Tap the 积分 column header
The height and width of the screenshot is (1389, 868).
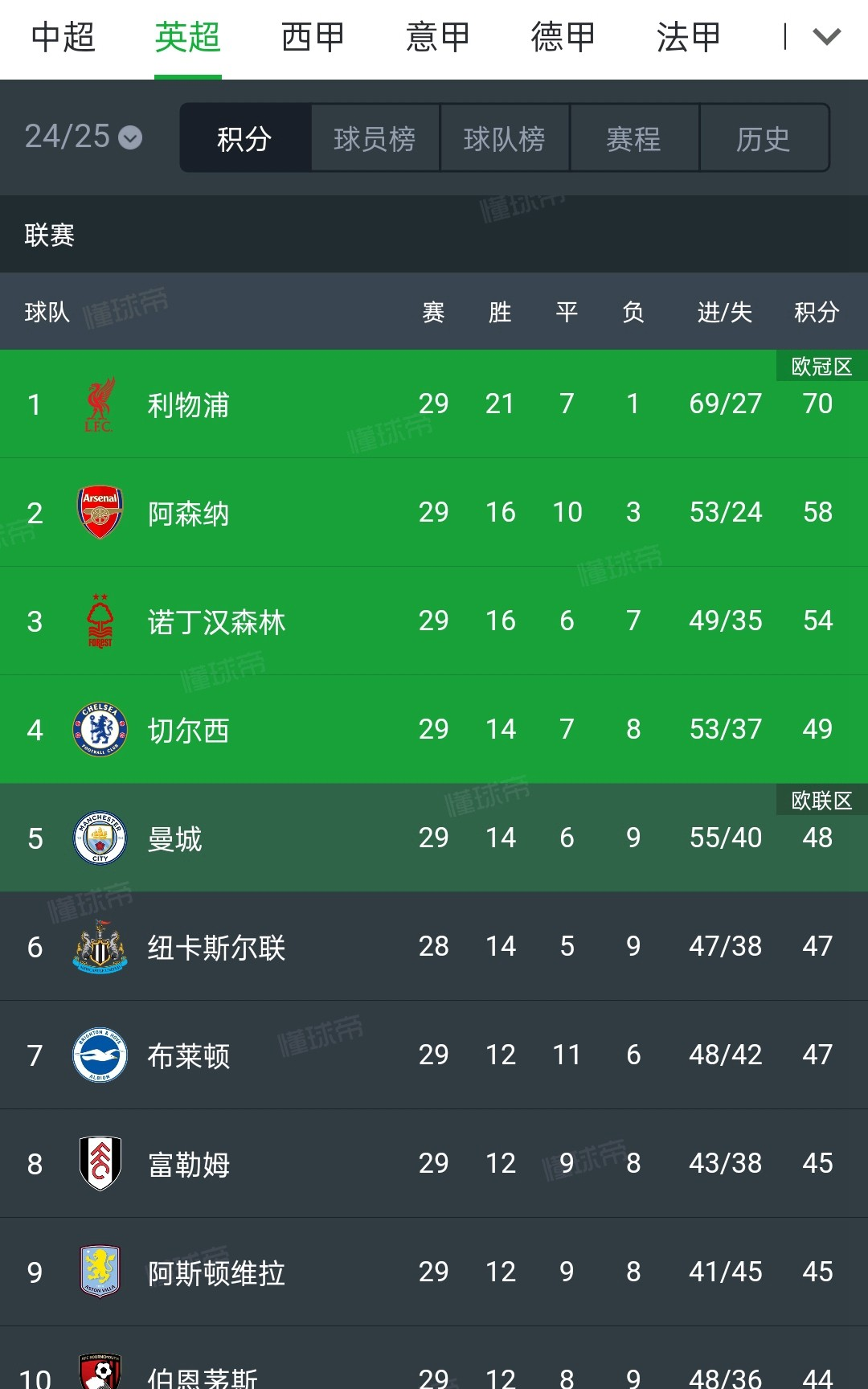[817, 312]
